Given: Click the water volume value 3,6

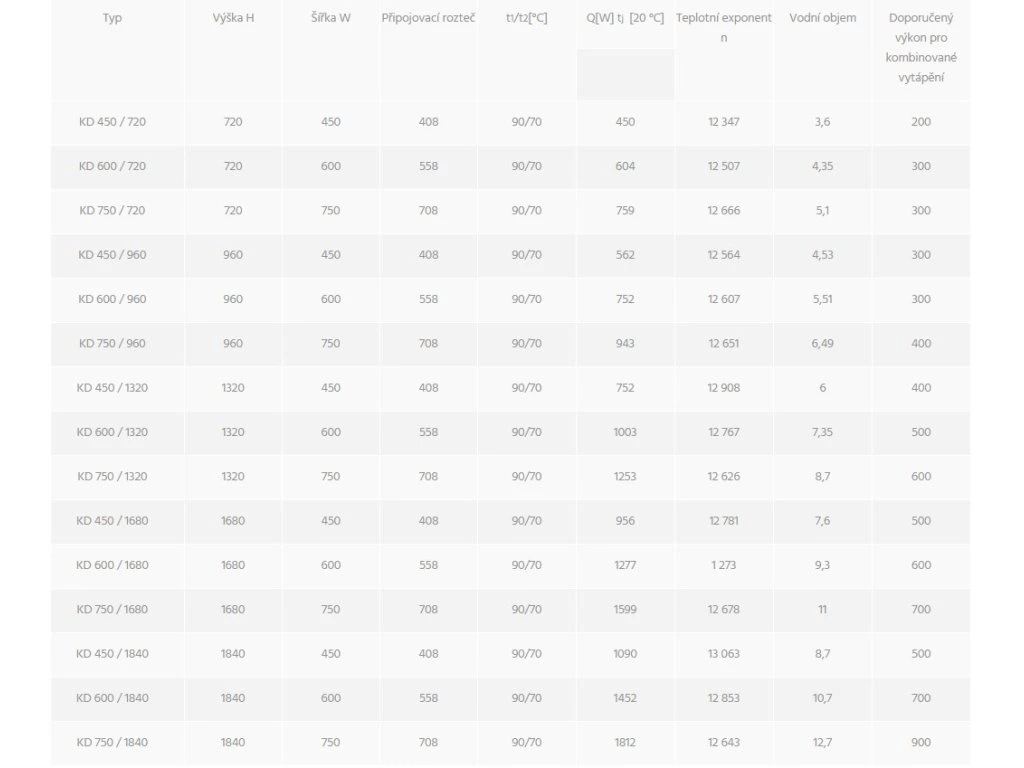Looking at the screenshot, I should click(822, 122).
